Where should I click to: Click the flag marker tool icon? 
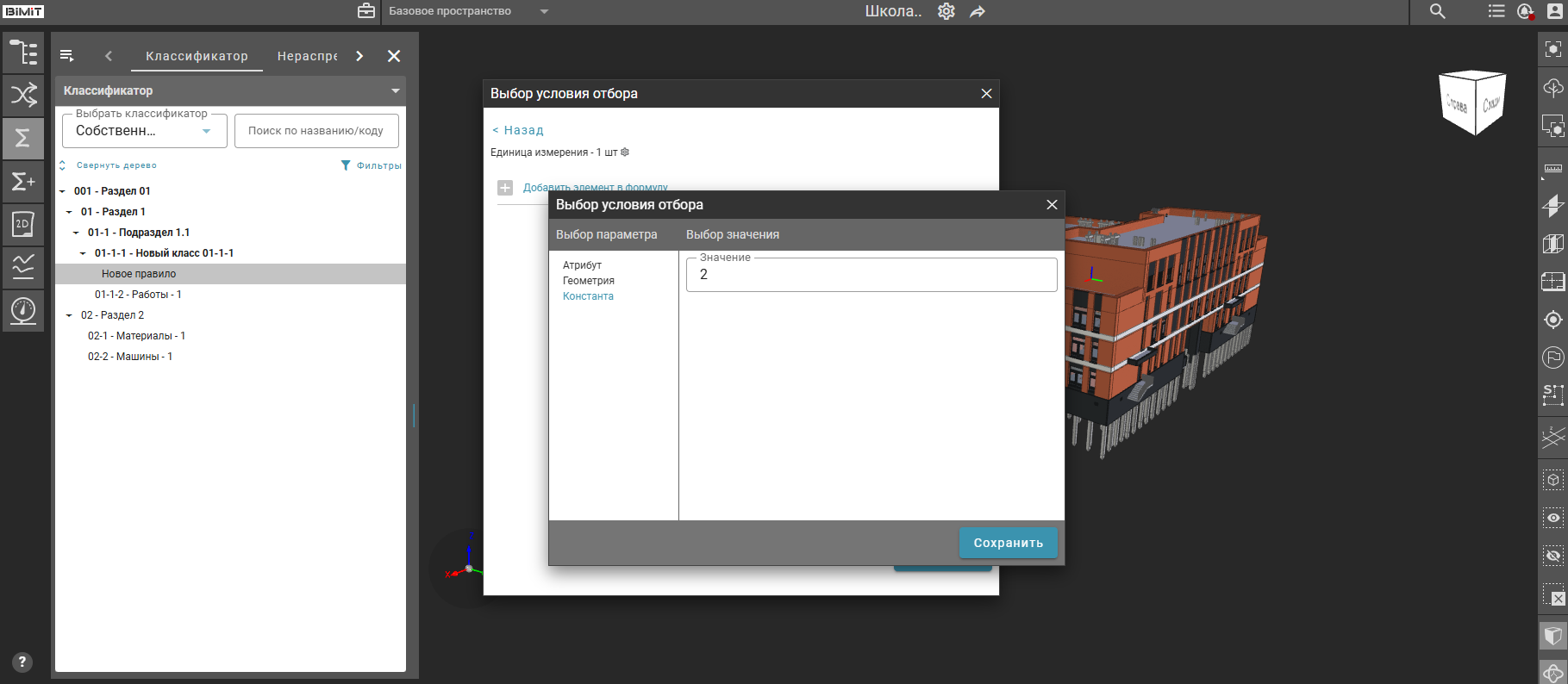pos(1552,358)
